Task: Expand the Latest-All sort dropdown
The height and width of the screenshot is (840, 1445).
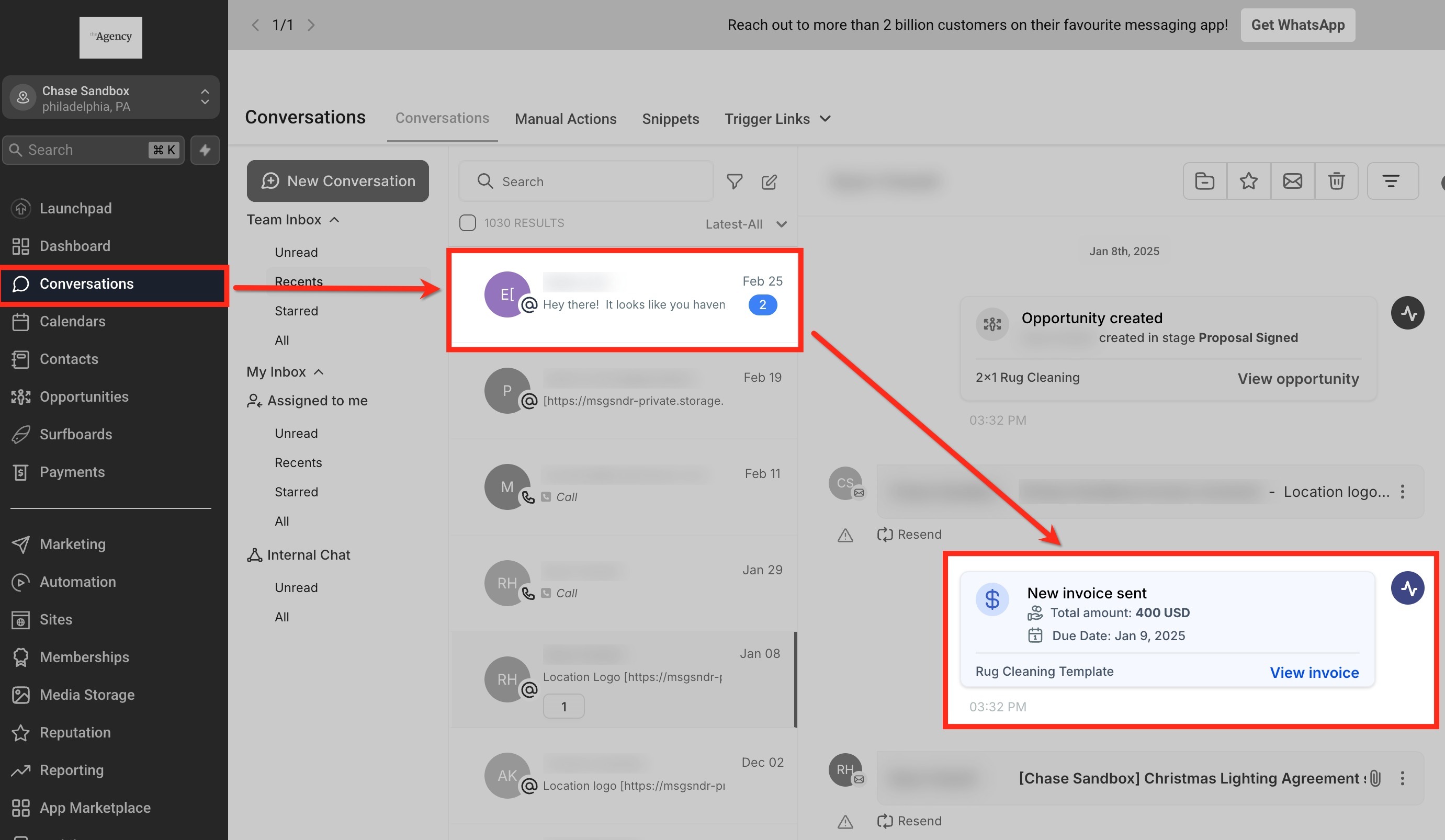Action: [746, 224]
